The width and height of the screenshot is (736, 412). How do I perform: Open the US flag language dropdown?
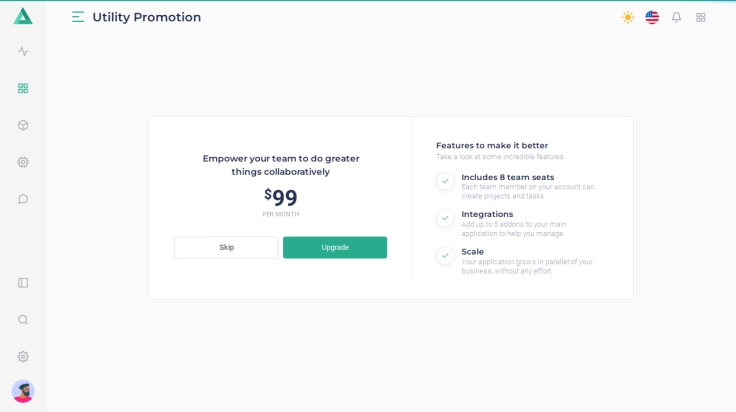(652, 17)
